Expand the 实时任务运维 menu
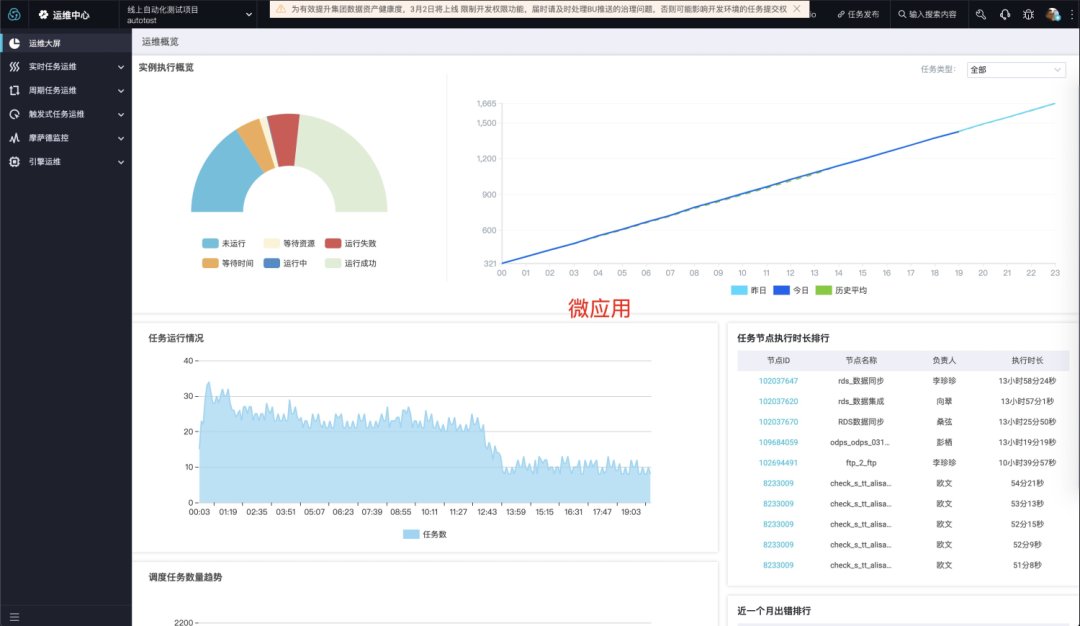1080x626 pixels. point(66,67)
